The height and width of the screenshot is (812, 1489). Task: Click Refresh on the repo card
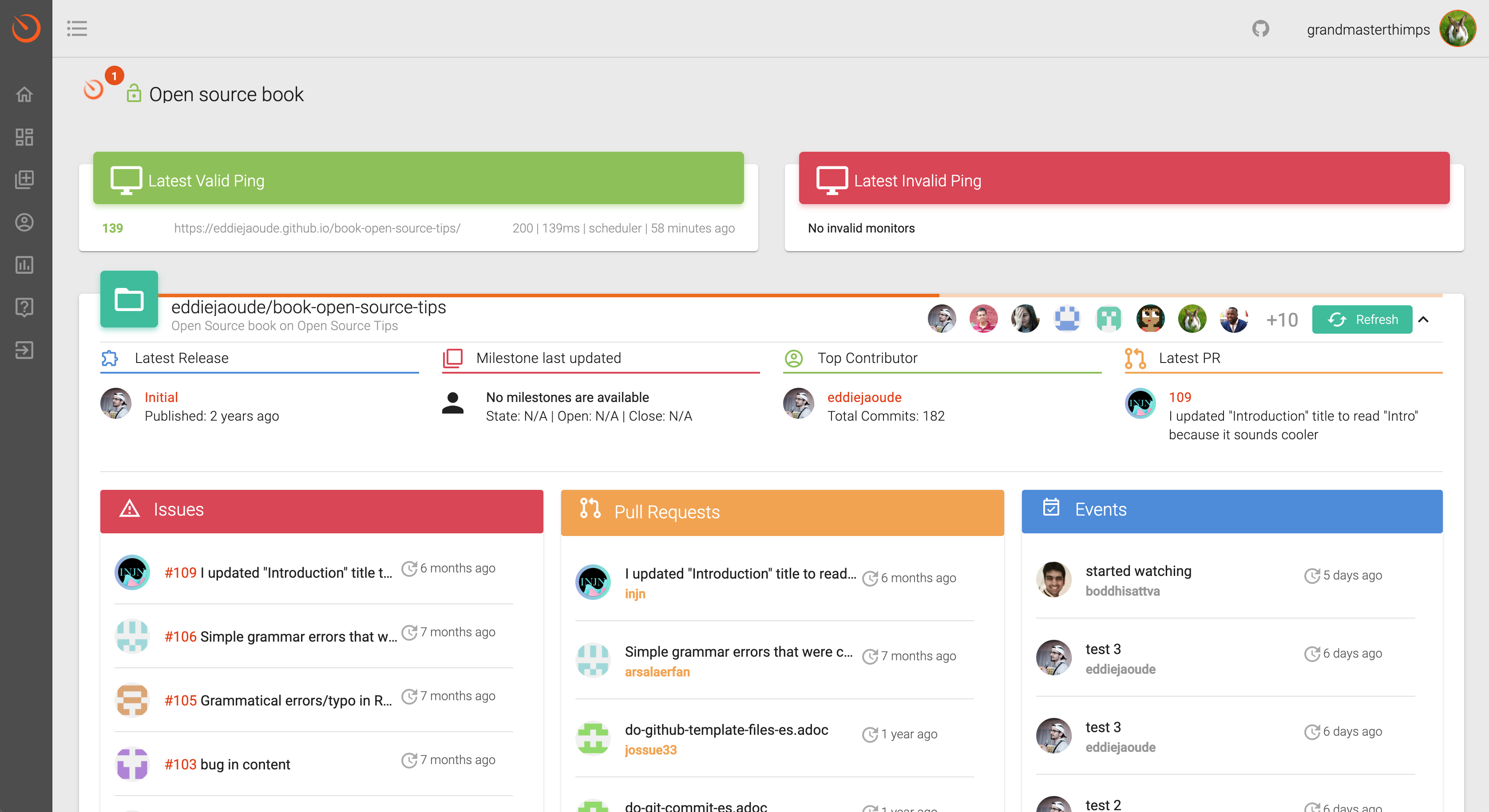[x=1362, y=319]
